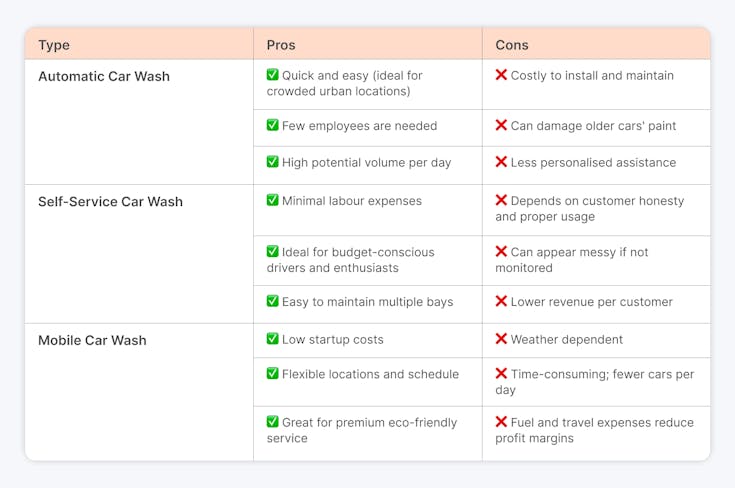Viewport: 735px width, 488px height.
Task: Click the green check next to Few employees are needed
Action: [272, 125]
